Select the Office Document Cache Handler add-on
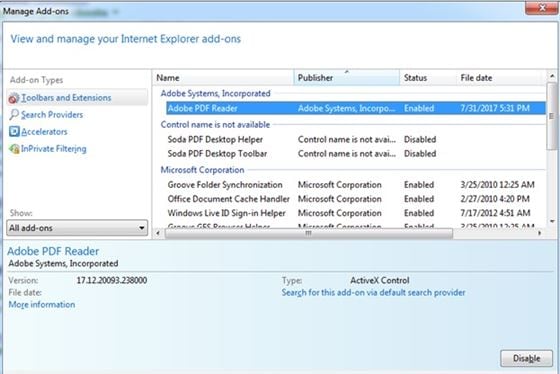The height and width of the screenshot is (374, 560). [229, 199]
